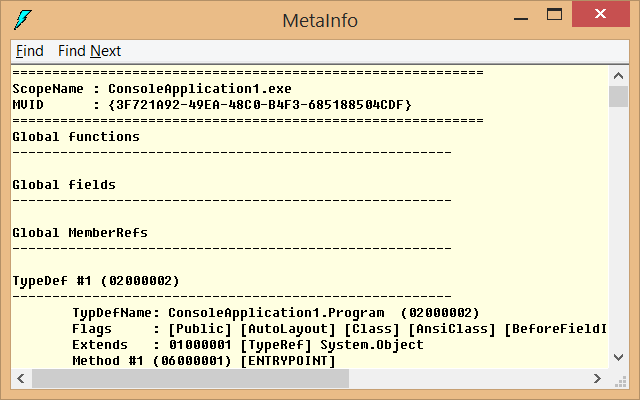Click the horizontal scrollbar track right of thumb
This screenshot has height=400, width=640.
[468, 378]
